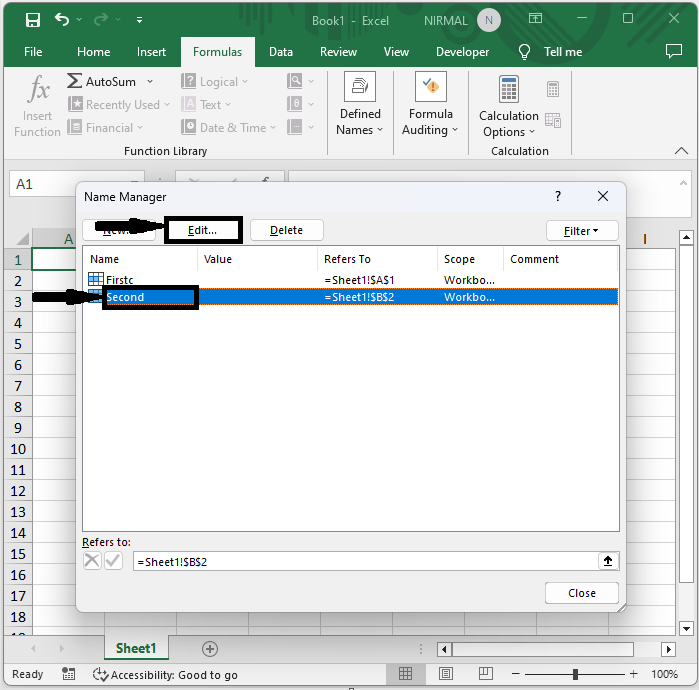Open the Comments speech bubble icon

click(x=674, y=51)
